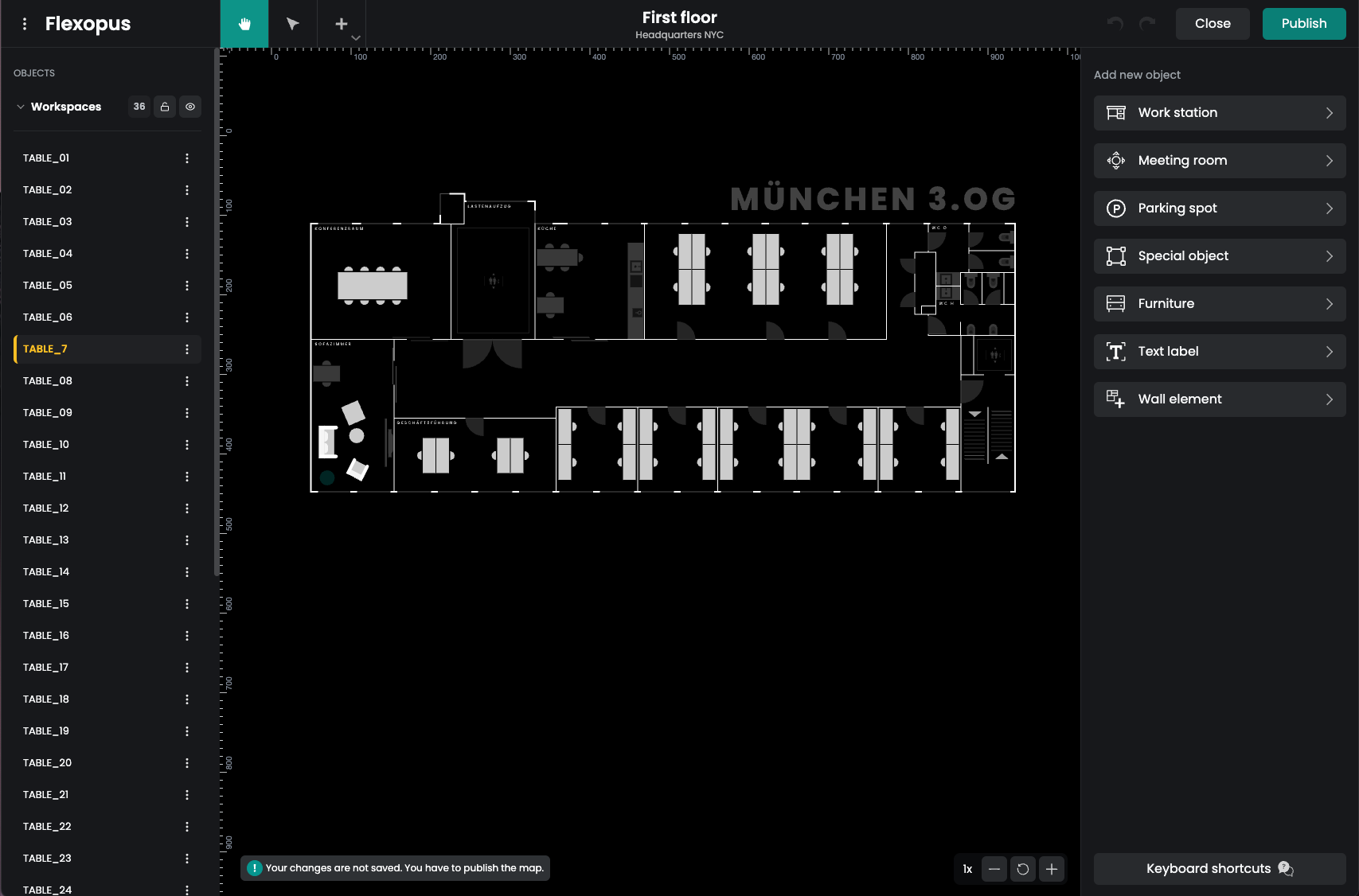Open the tool dropdown under the plus button

pyautogui.click(x=356, y=37)
